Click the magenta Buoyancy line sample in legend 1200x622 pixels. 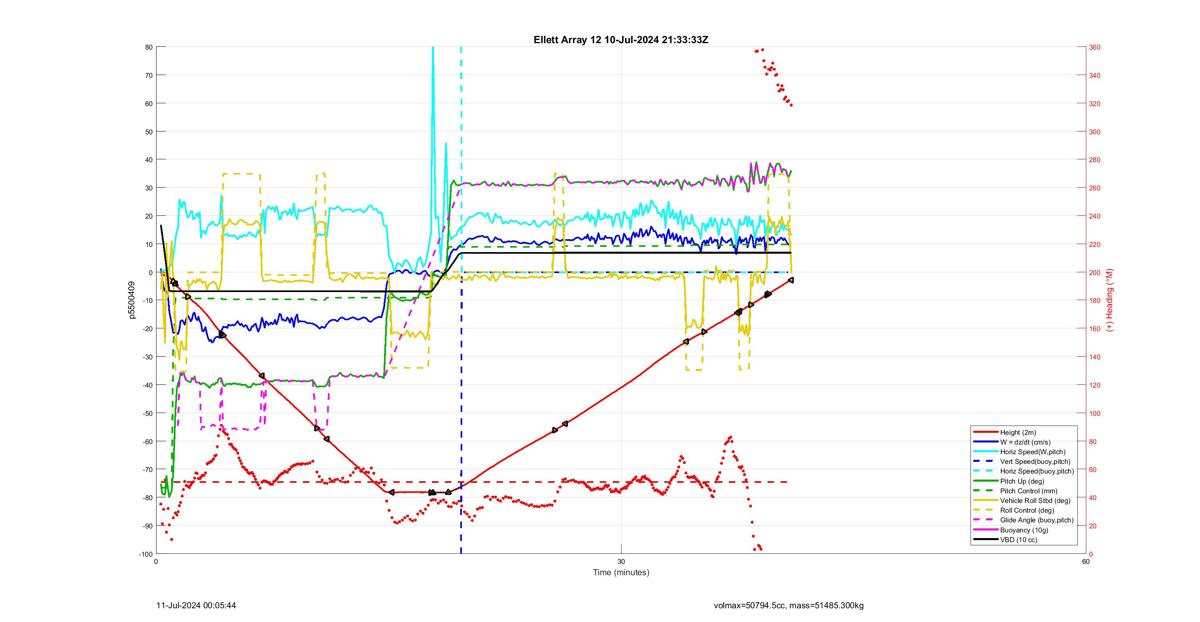pos(984,530)
